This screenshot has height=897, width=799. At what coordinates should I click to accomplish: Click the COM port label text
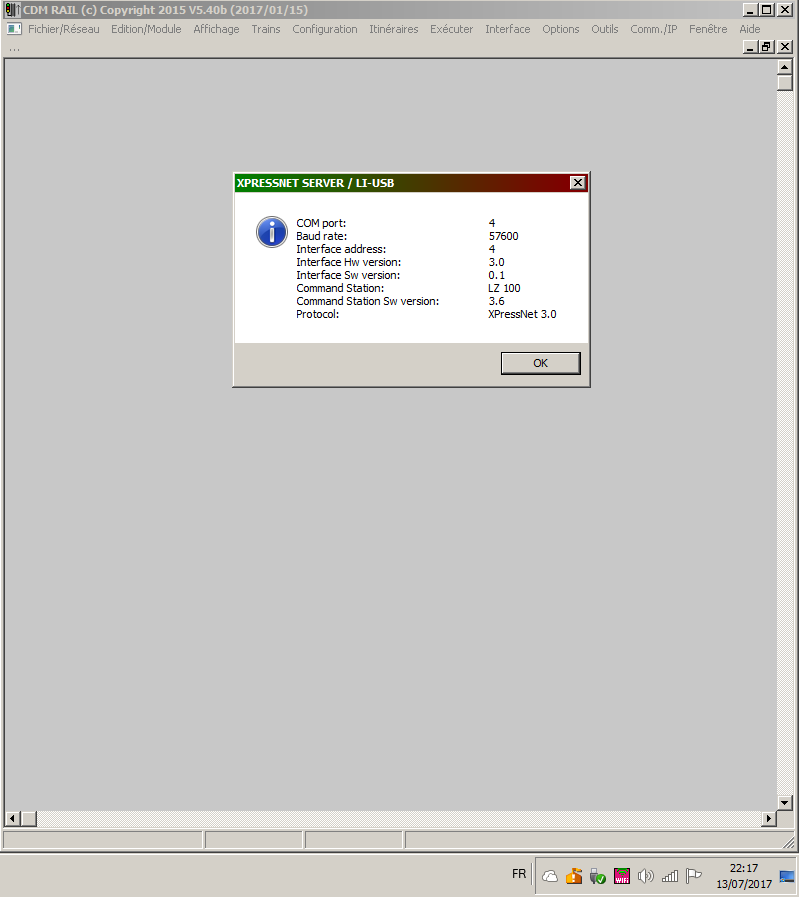(321, 223)
